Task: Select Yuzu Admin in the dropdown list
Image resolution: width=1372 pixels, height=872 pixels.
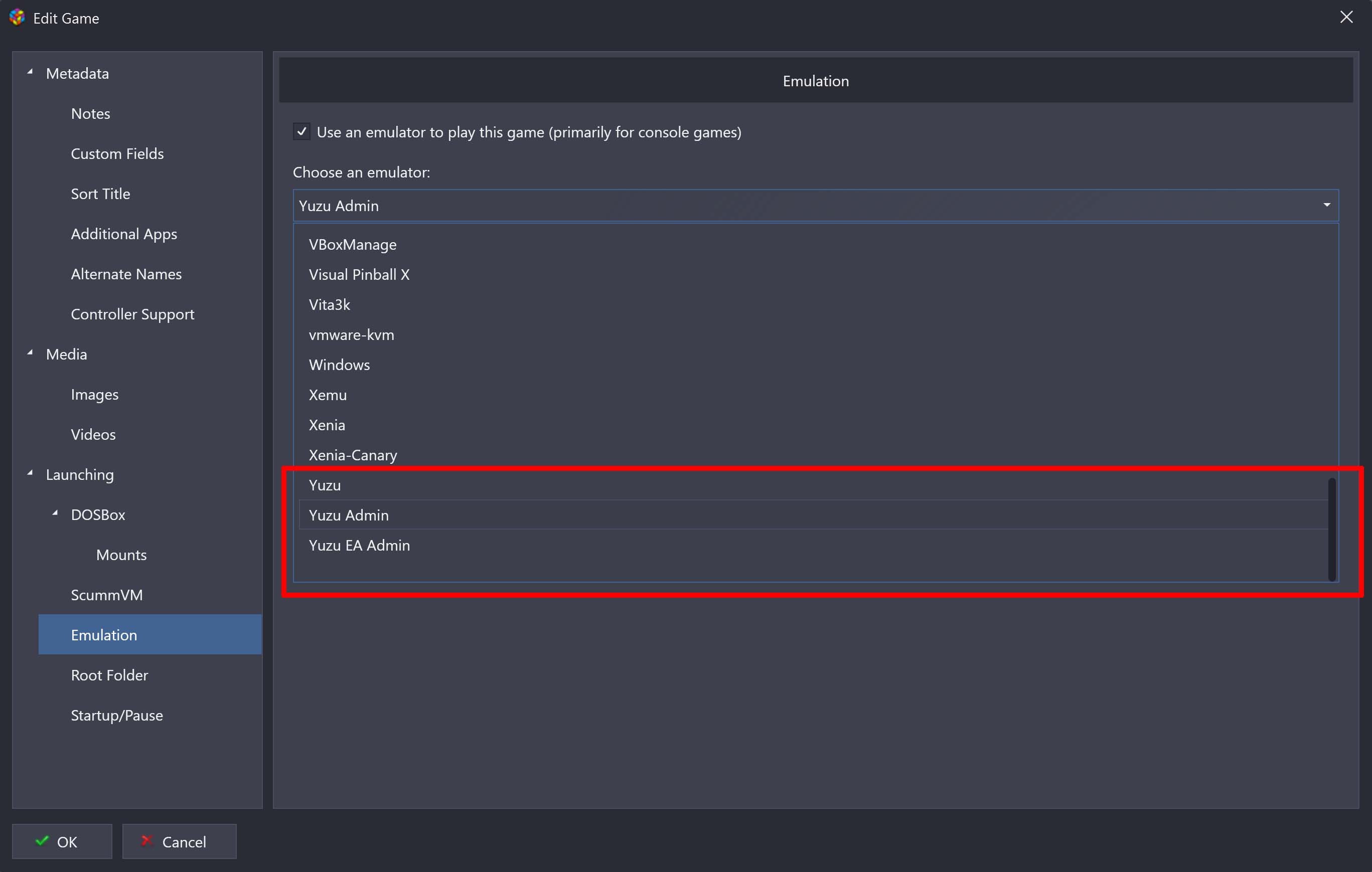Action: (813, 515)
